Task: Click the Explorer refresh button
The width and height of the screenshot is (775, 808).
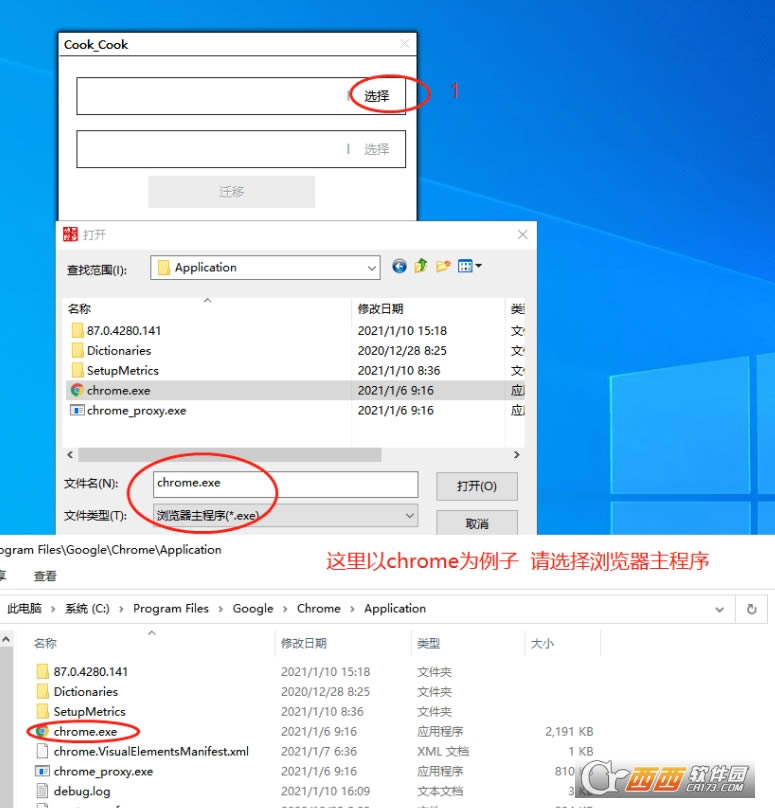Action: coord(752,609)
